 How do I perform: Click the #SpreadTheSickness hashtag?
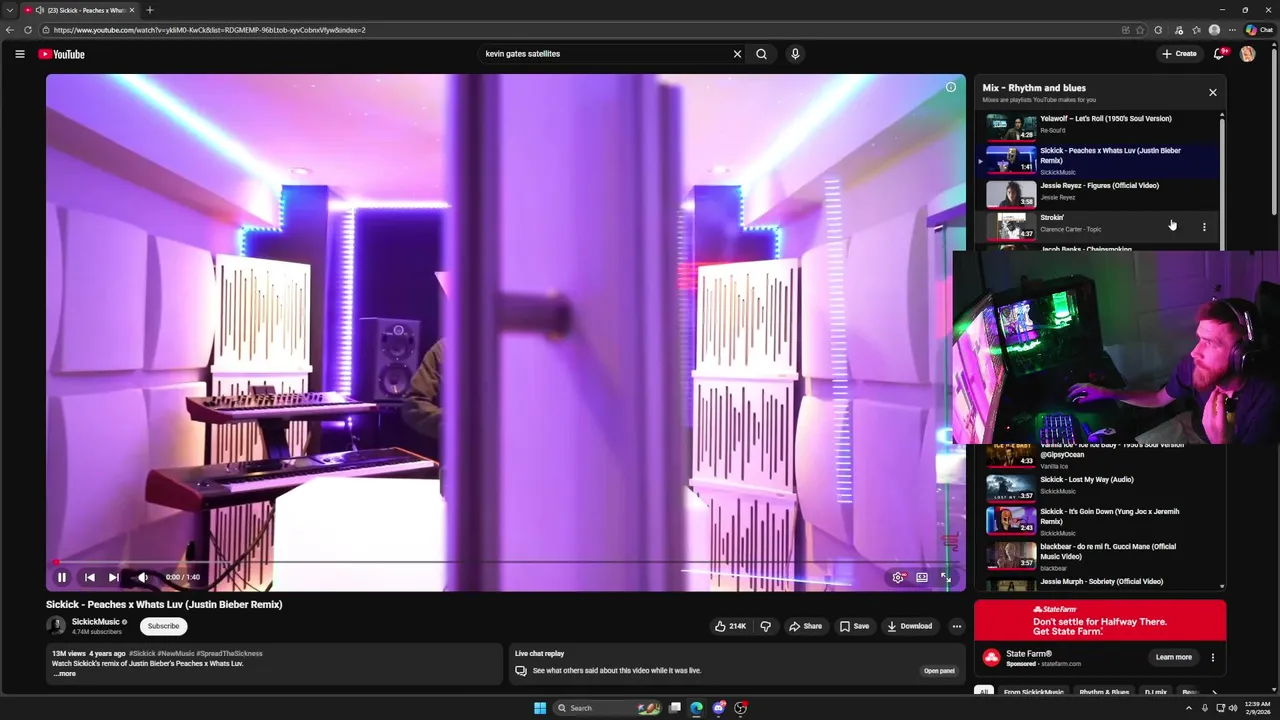point(229,653)
